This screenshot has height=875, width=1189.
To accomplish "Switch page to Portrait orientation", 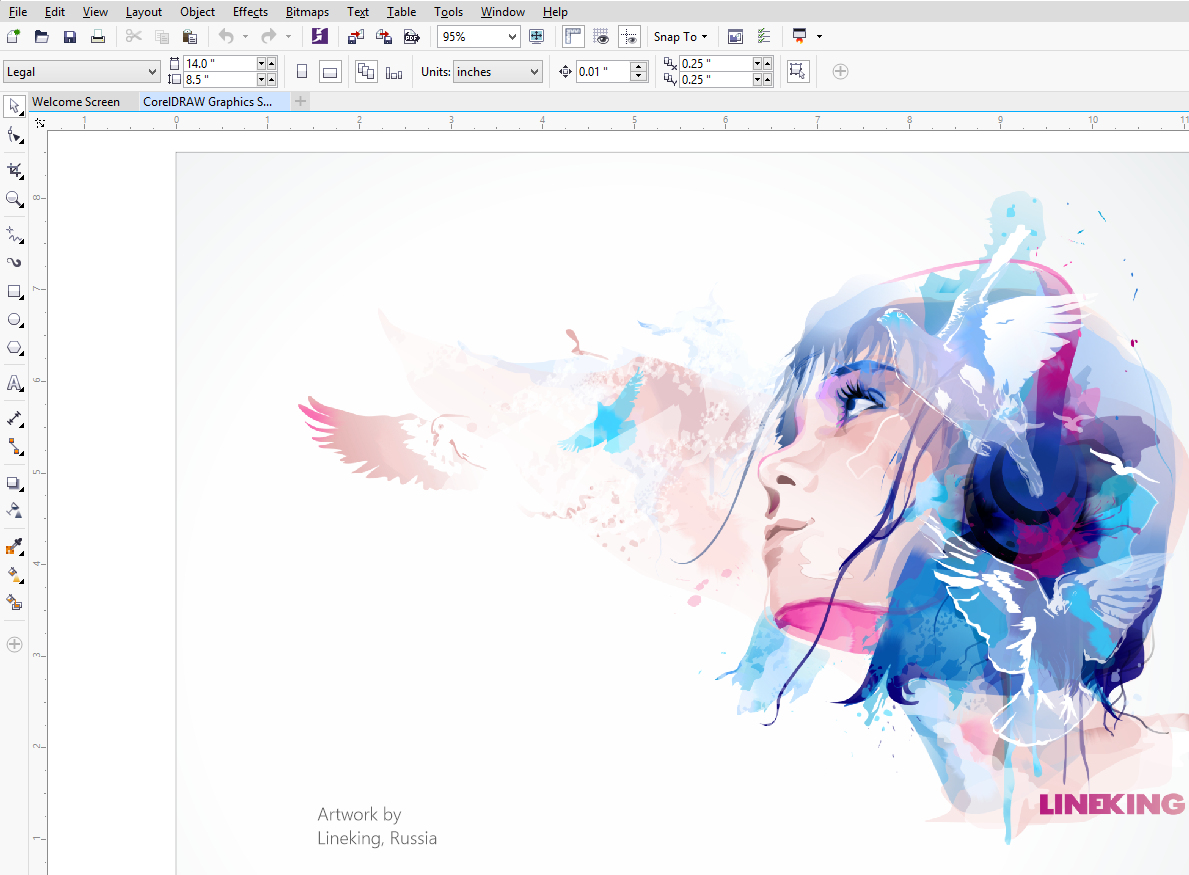I will pos(302,72).
